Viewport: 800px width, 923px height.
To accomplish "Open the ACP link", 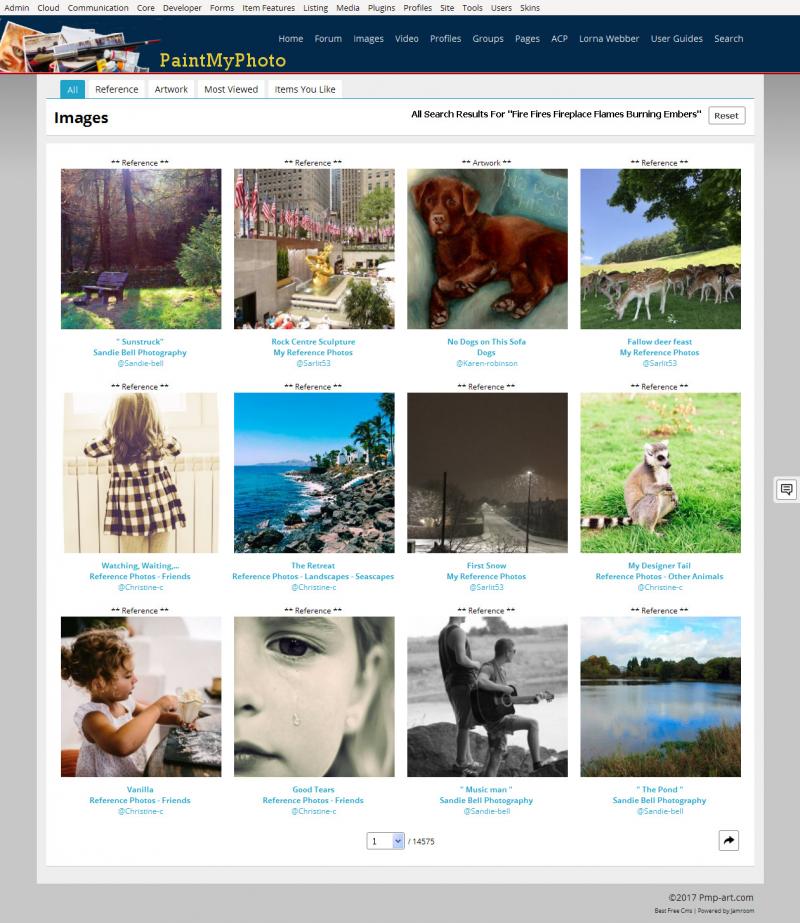I will [x=559, y=38].
